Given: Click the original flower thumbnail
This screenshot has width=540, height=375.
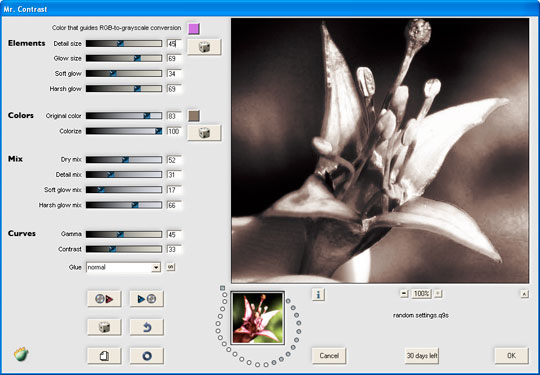Looking at the screenshot, I should [258, 318].
